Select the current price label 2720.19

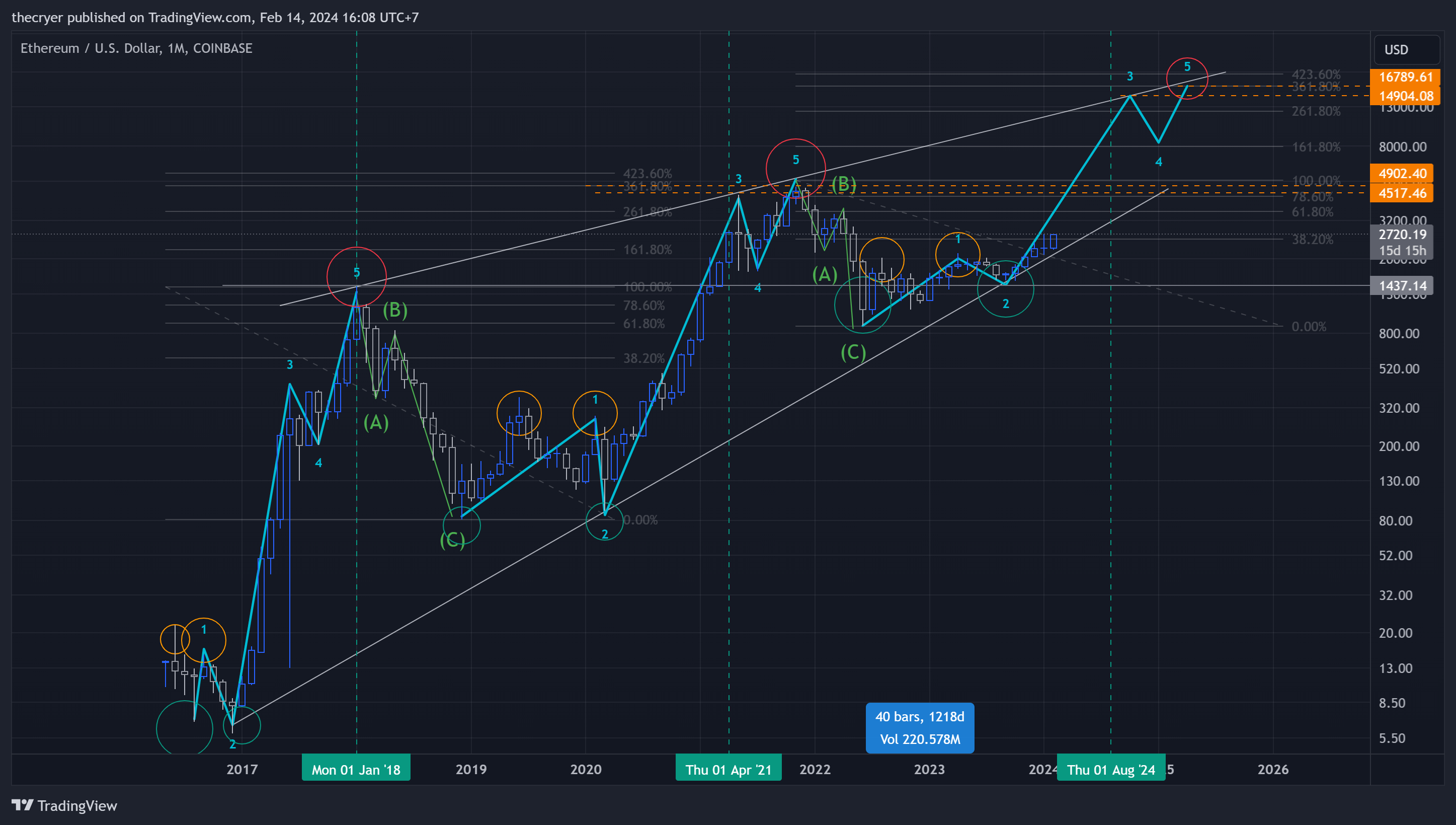[x=1402, y=235]
